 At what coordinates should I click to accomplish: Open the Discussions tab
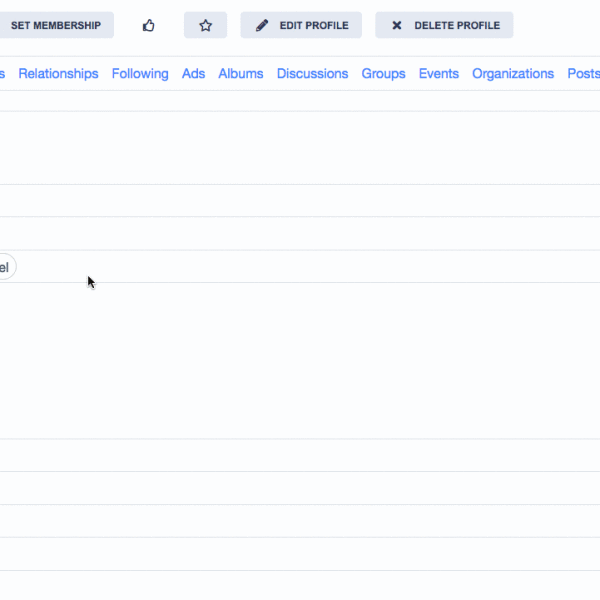[312, 74]
